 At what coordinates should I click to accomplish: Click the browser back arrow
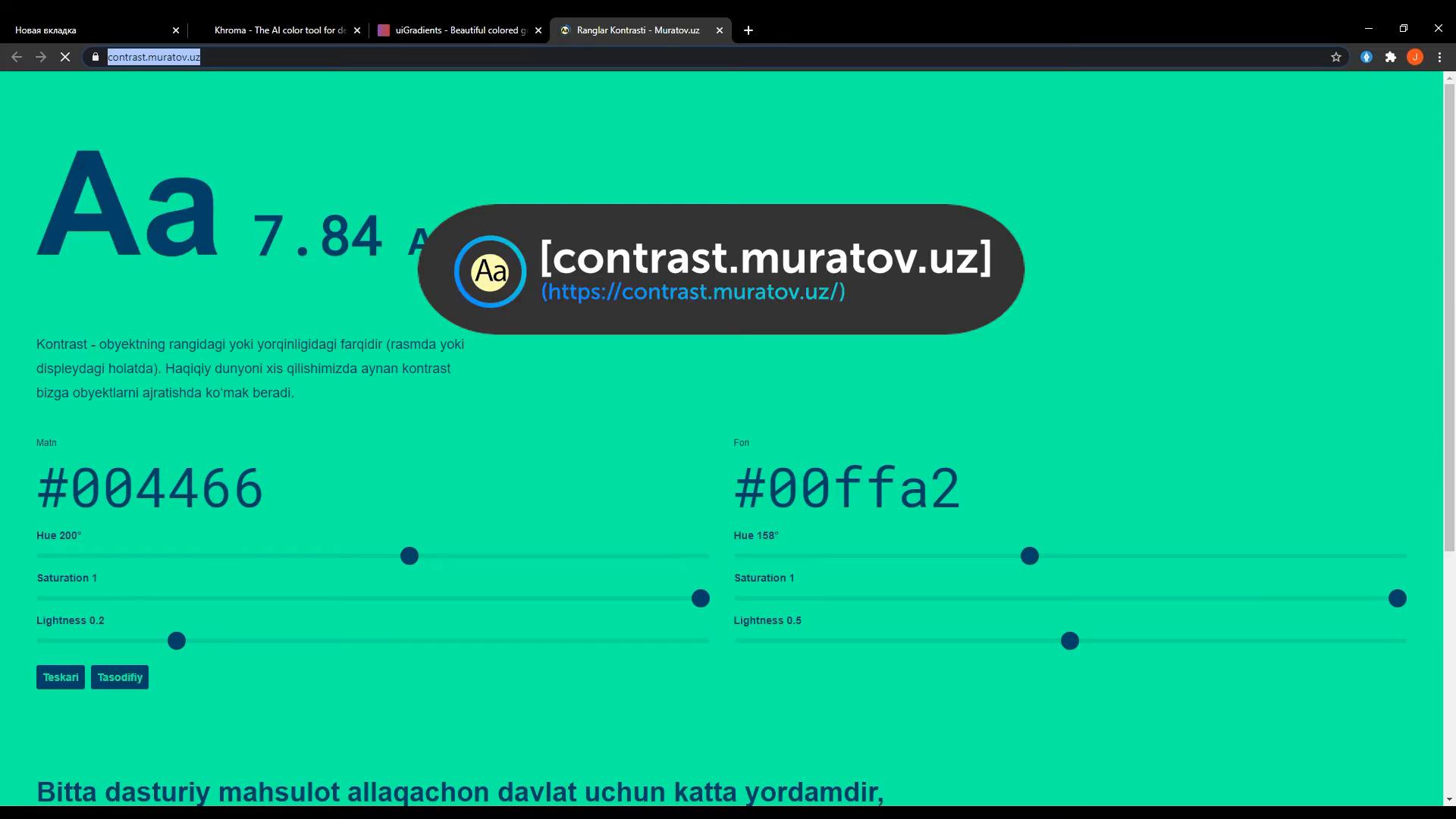[x=17, y=57]
